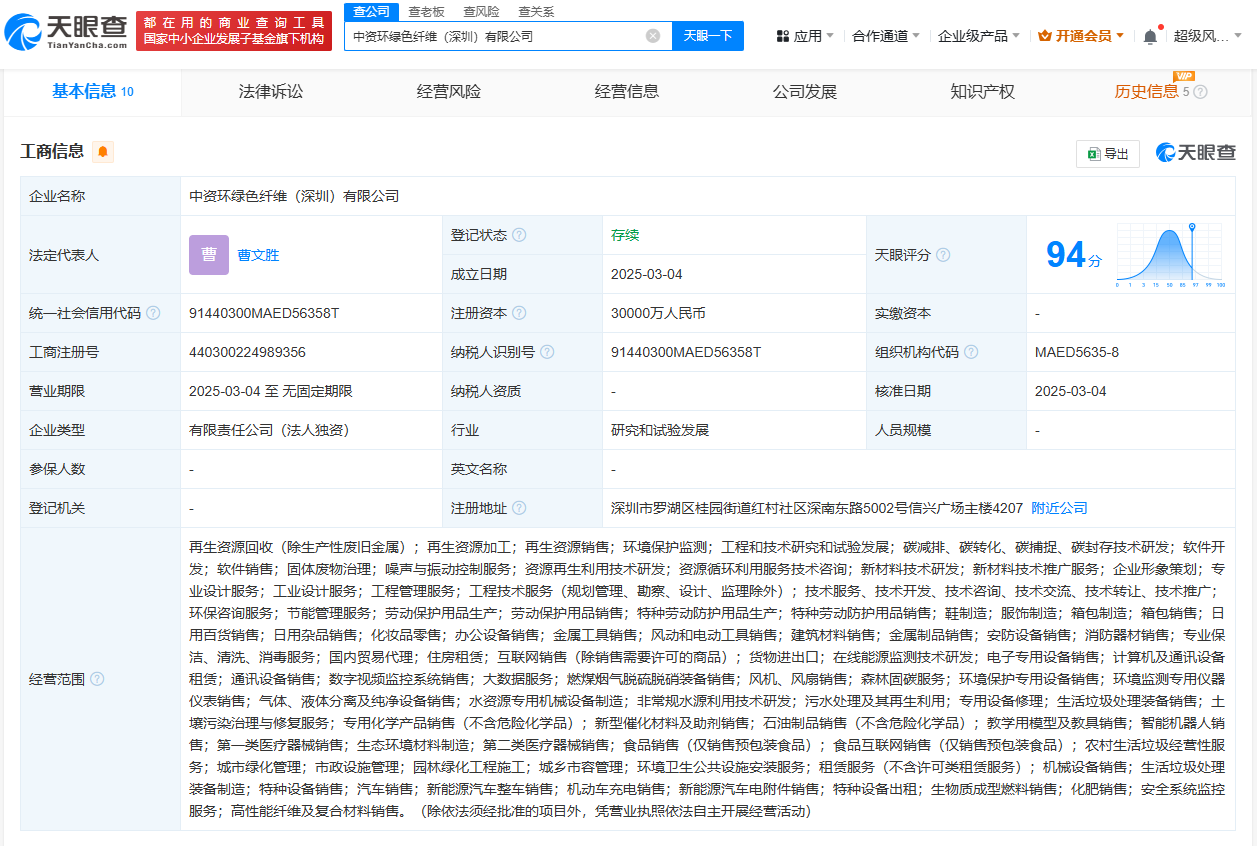Click help icon next to 注册资本

pyautogui.click(x=519, y=313)
